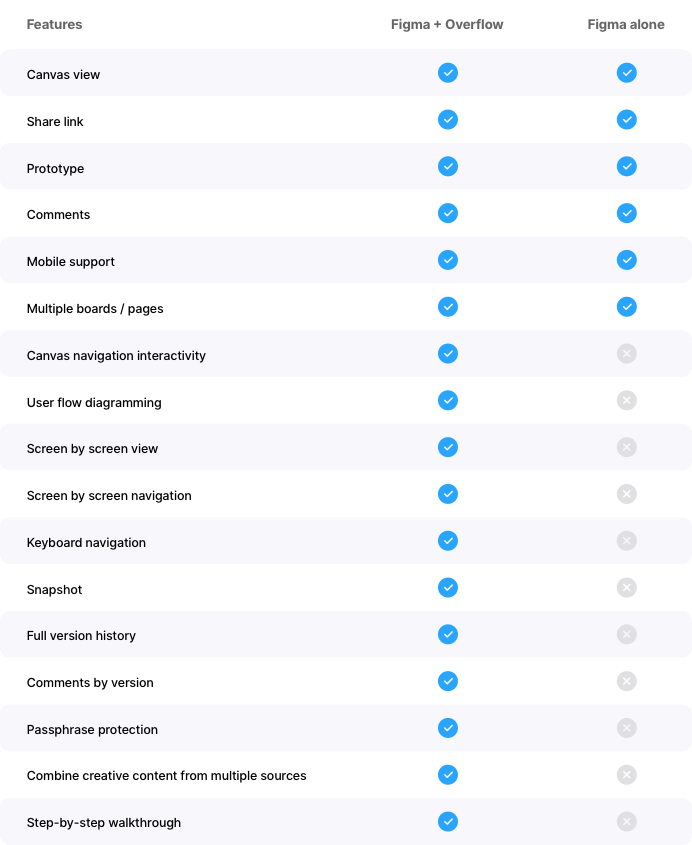Click the Features column header
Viewport: 692px width, 845px height.
tap(54, 24)
